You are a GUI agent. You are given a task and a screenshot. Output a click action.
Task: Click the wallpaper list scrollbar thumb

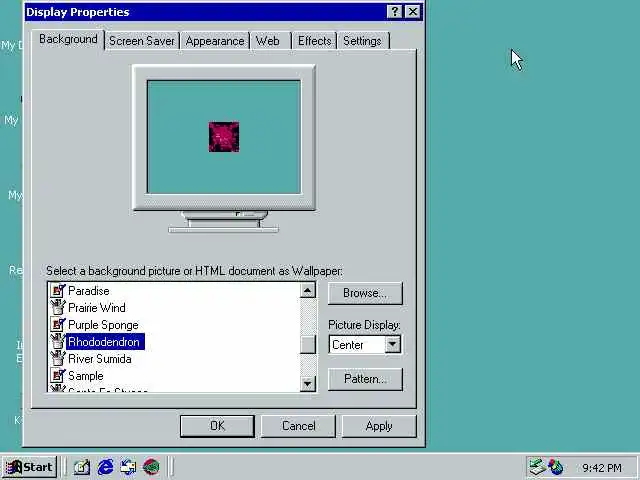(x=308, y=344)
